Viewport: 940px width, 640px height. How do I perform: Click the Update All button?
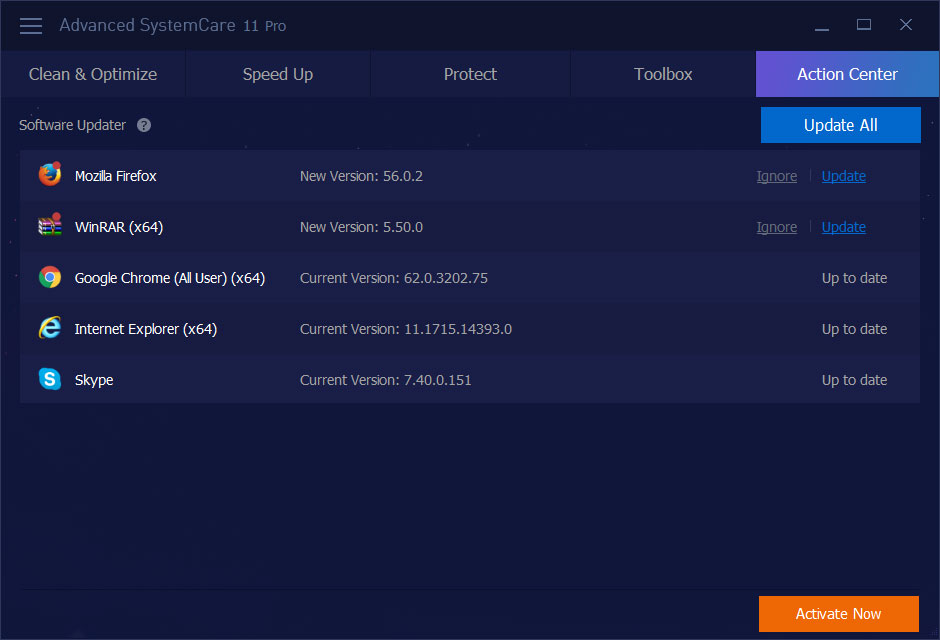(x=840, y=125)
